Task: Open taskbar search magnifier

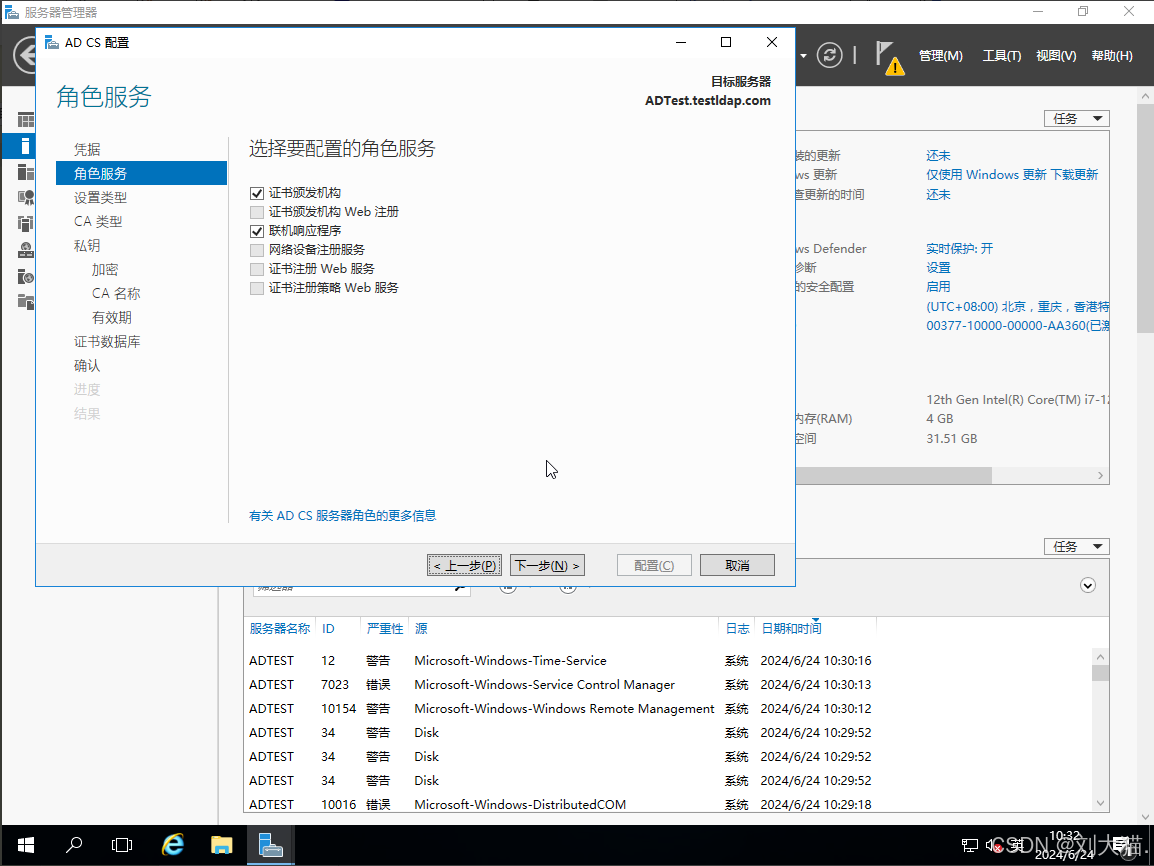Action: 74,845
